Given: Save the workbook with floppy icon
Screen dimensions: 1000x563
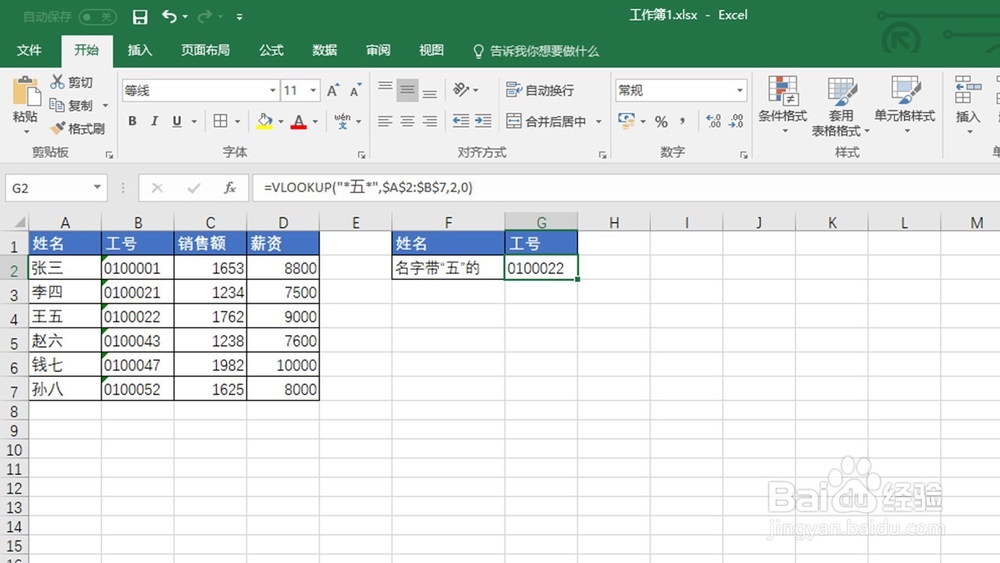Looking at the screenshot, I should 140,17.
